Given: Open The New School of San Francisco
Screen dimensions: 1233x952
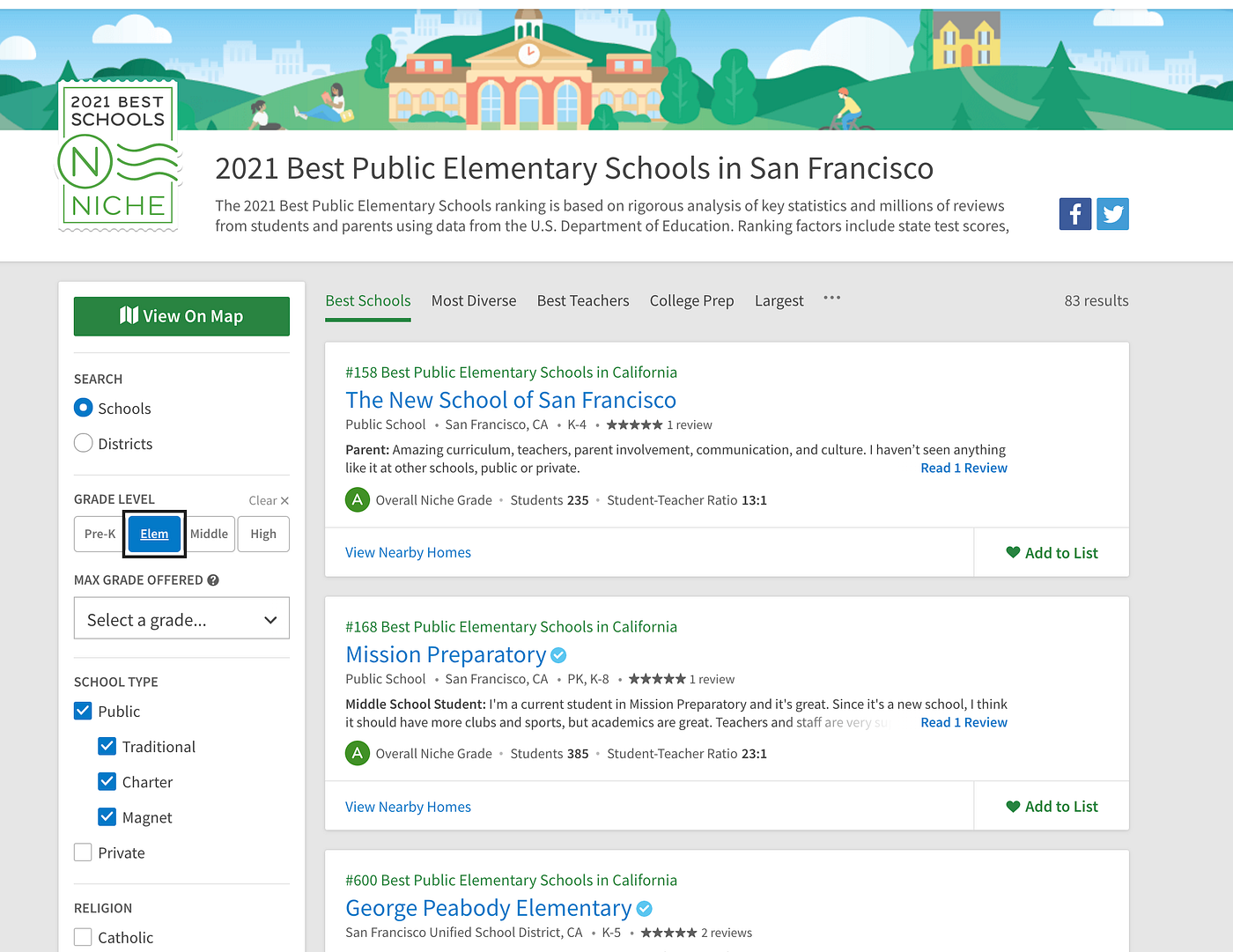Looking at the screenshot, I should (511, 400).
